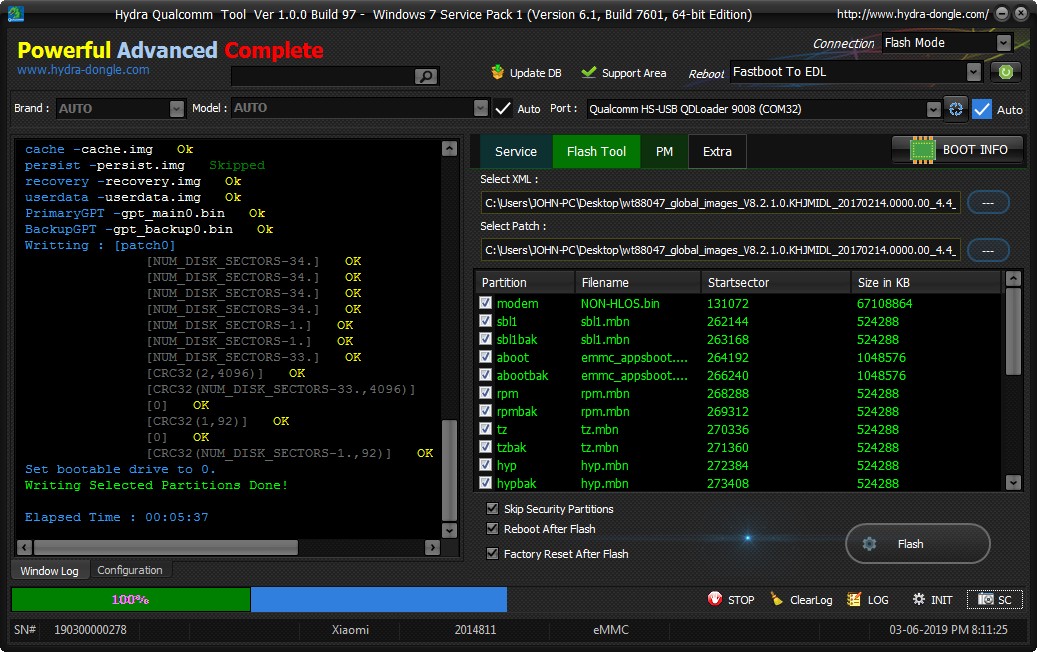Click the blue progress bar segment

379,599
